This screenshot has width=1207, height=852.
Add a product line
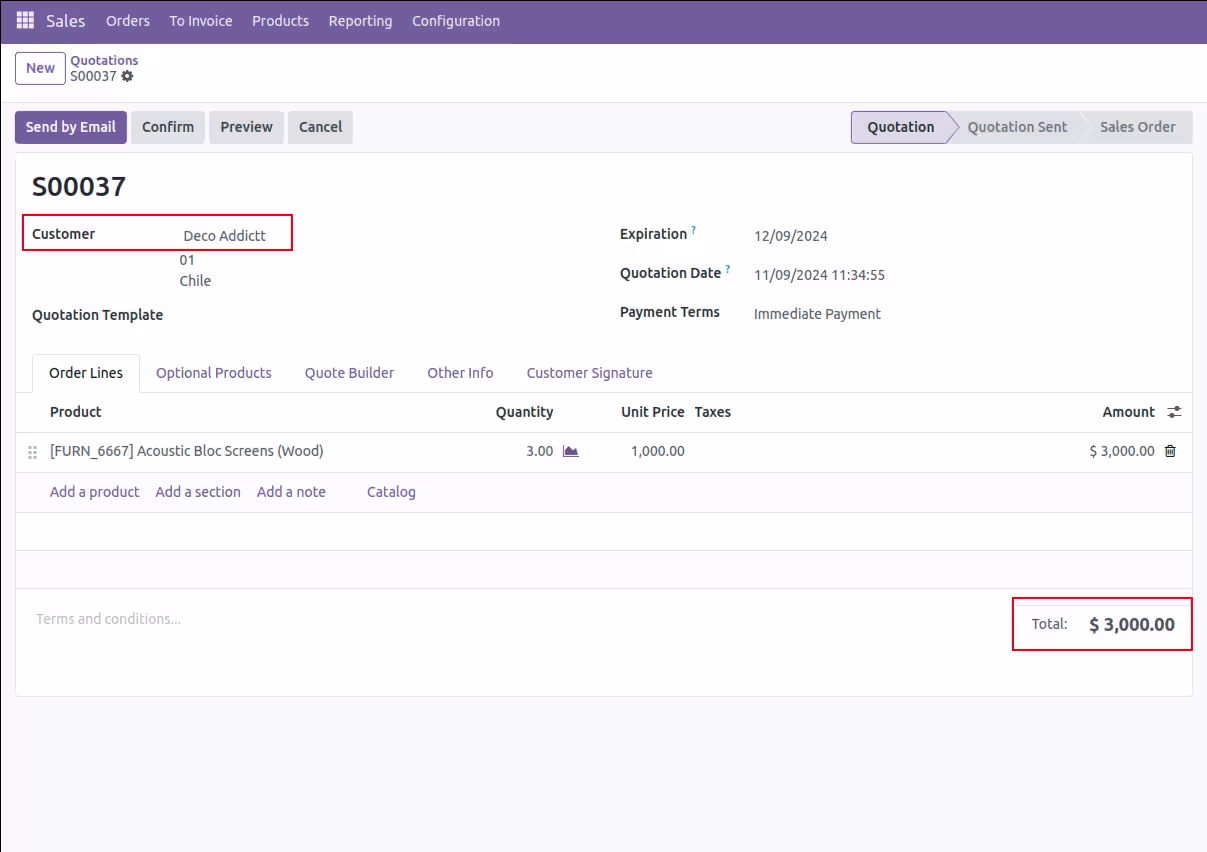tap(95, 492)
